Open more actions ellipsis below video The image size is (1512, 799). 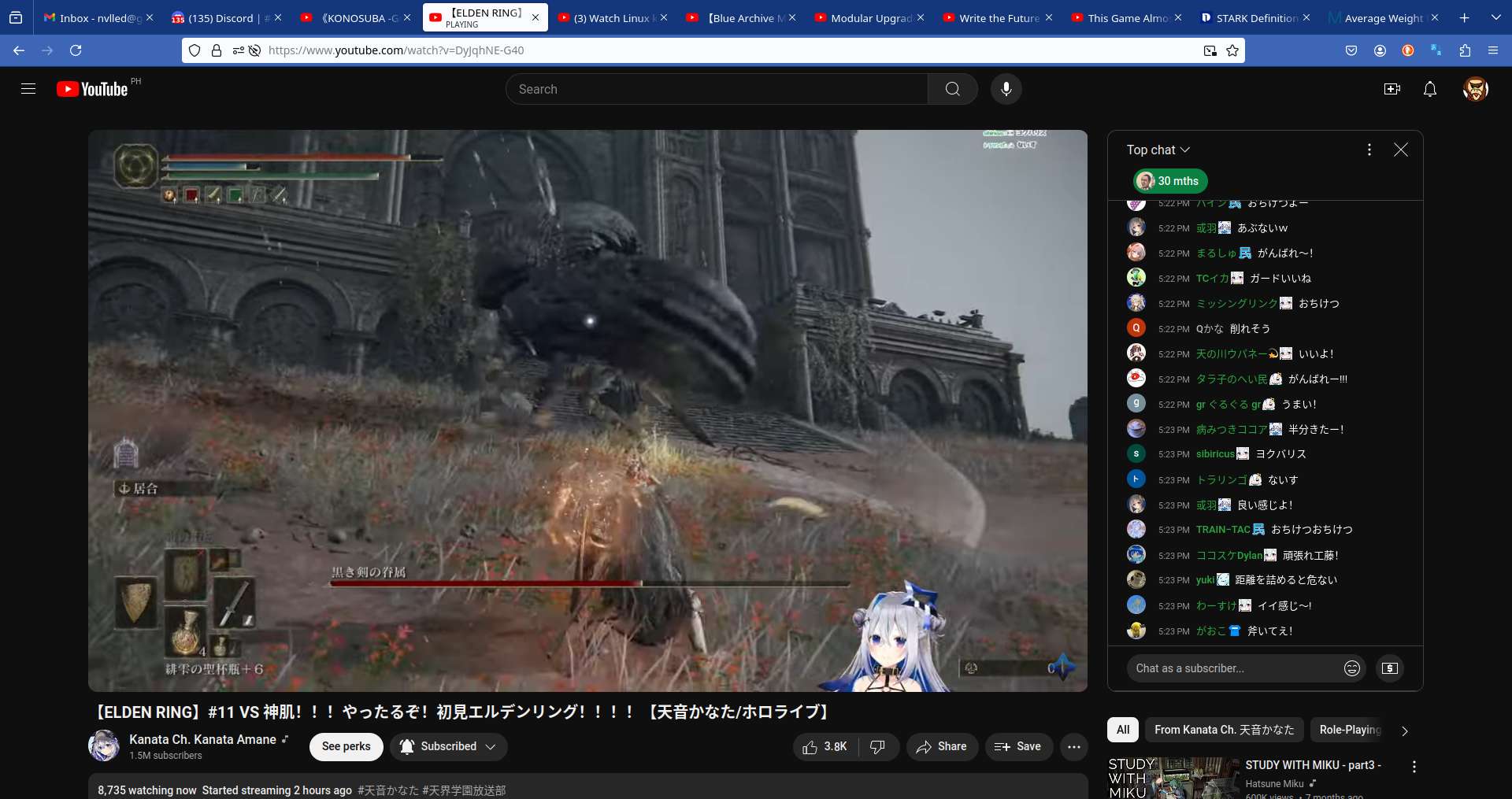(x=1074, y=747)
